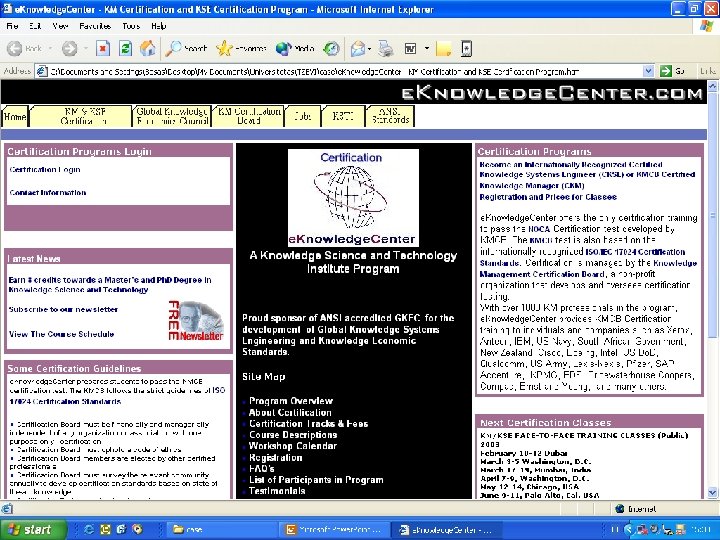
Task: Open dropdown next to Word edit icon
Action: (x=427, y=48)
